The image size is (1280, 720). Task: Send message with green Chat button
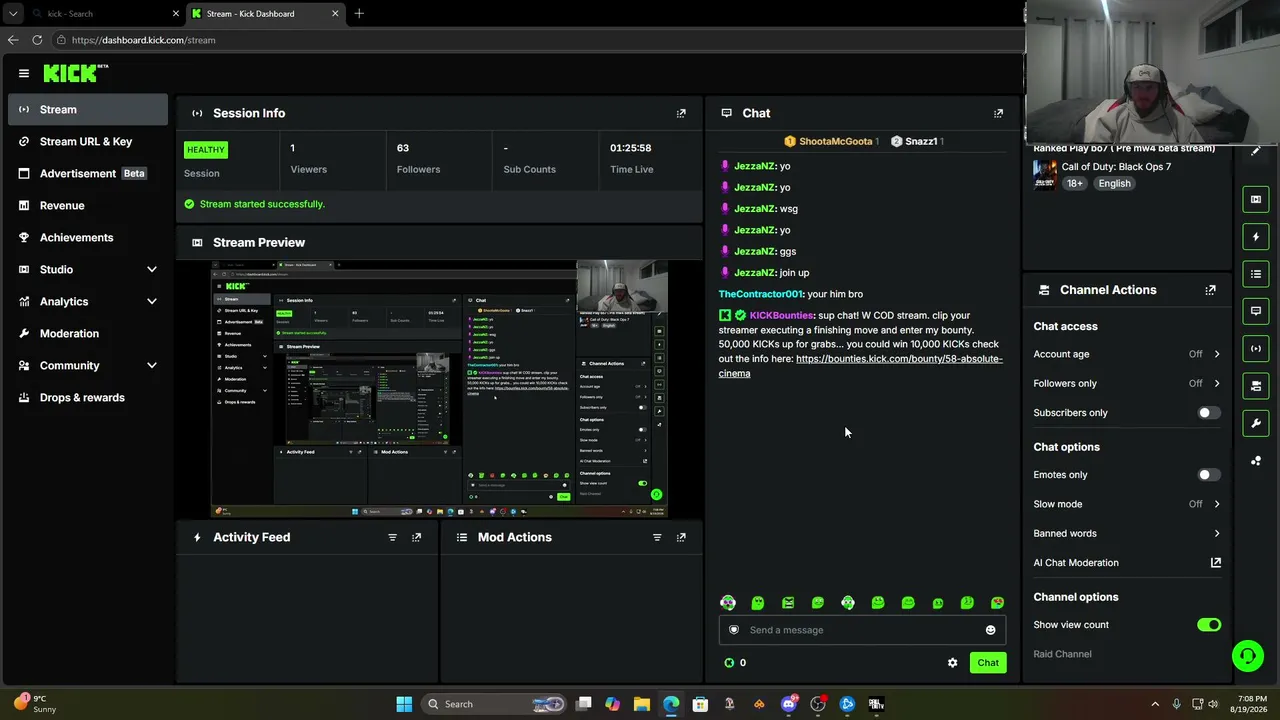pos(988,663)
